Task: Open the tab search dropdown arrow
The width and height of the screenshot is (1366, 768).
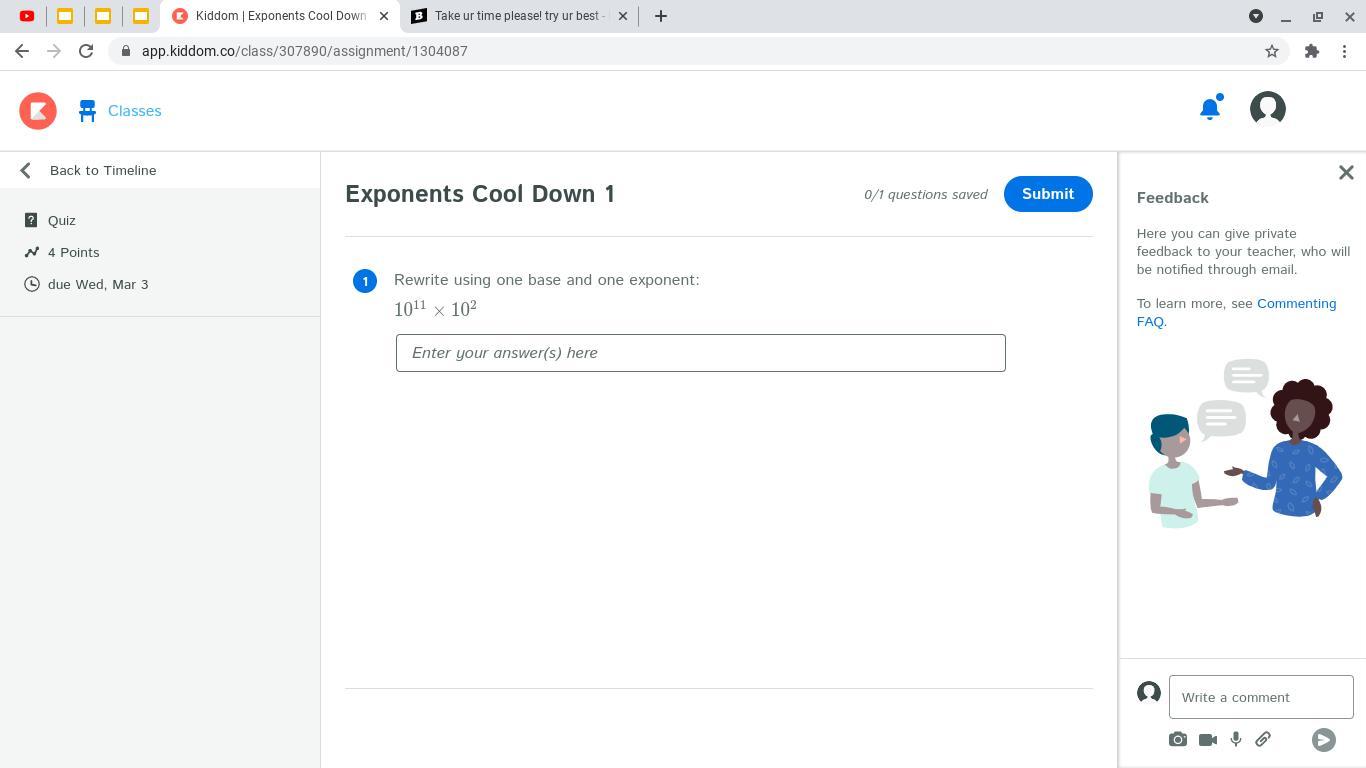Action: (1256, 16)
